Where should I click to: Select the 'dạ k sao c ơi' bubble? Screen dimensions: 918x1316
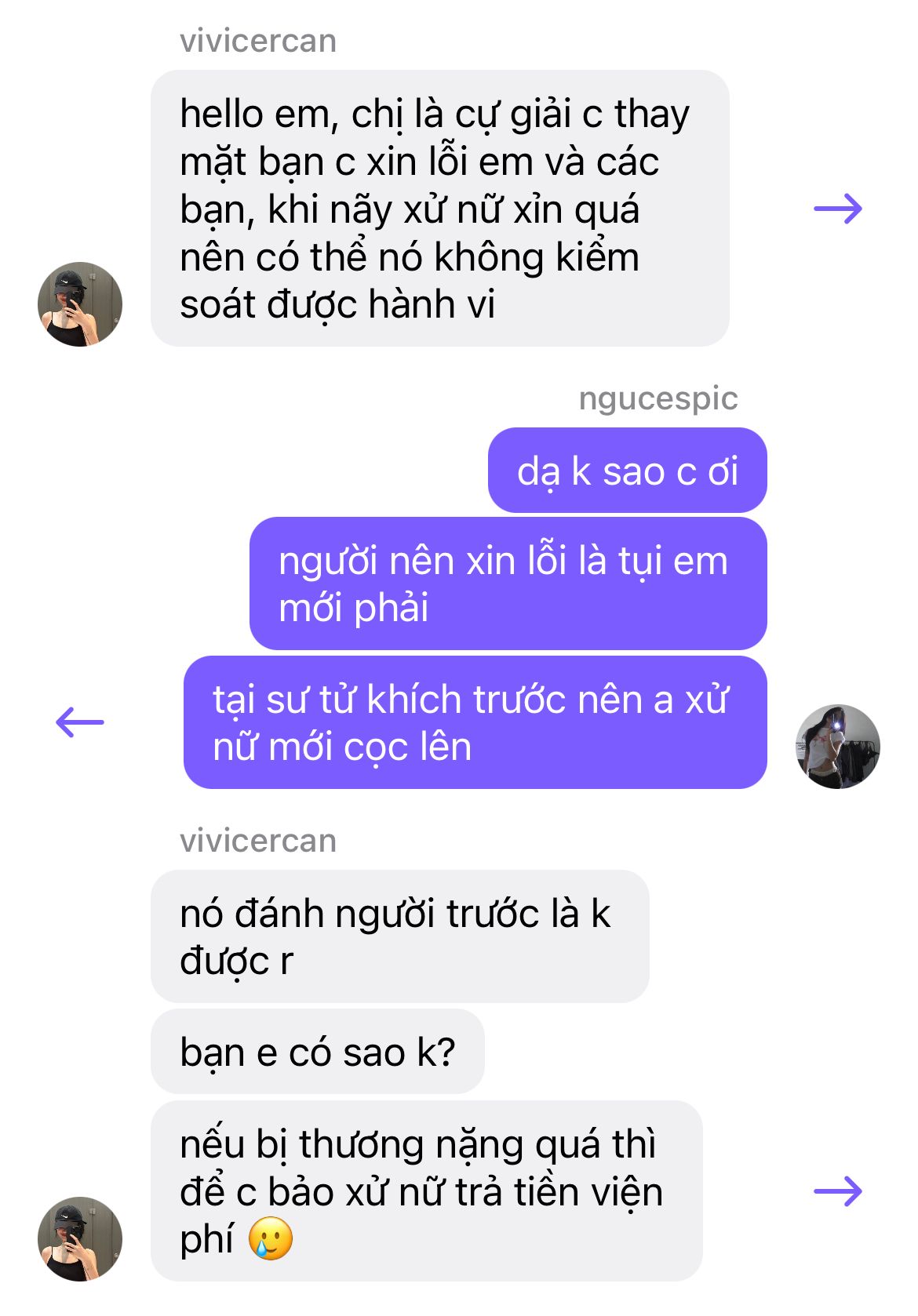[628, 471]
